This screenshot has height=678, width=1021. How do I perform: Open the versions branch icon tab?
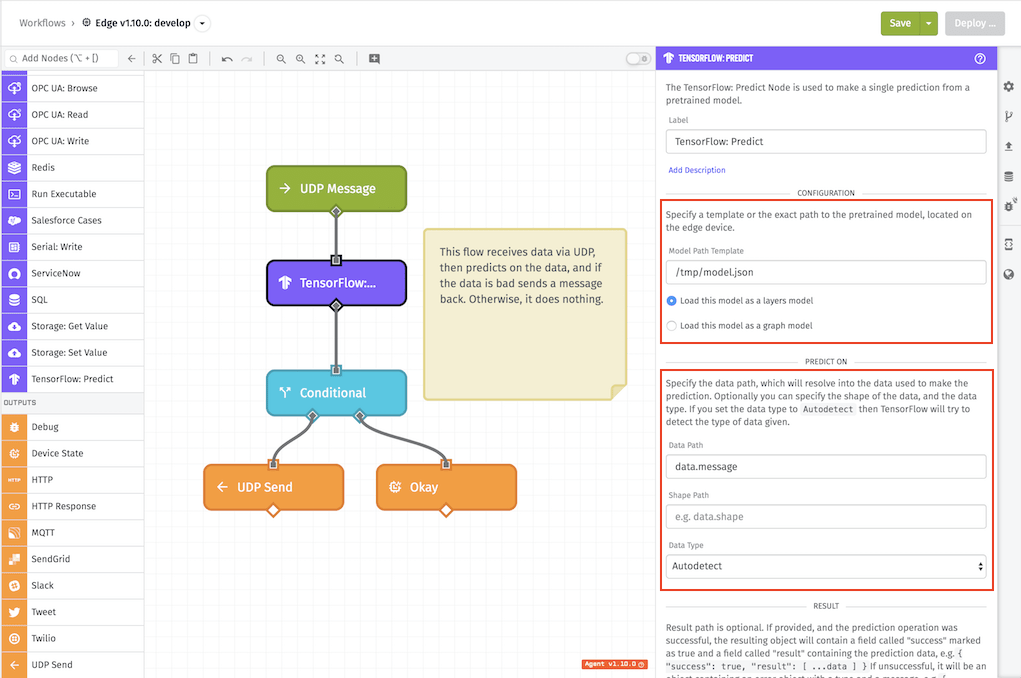pyautogui.click(x=1009, y=117)
